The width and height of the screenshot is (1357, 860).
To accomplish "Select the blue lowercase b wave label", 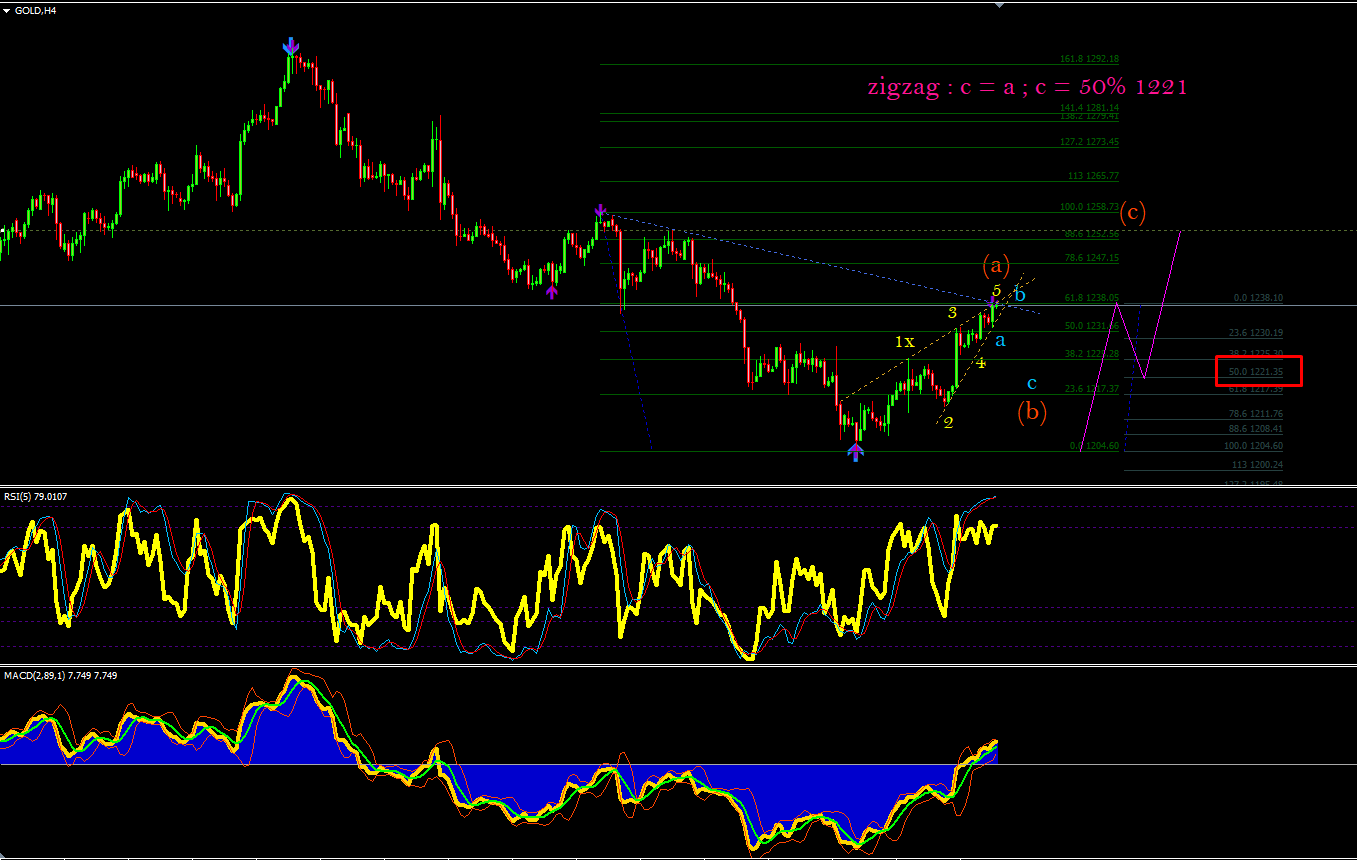I will pos(1020,294).
